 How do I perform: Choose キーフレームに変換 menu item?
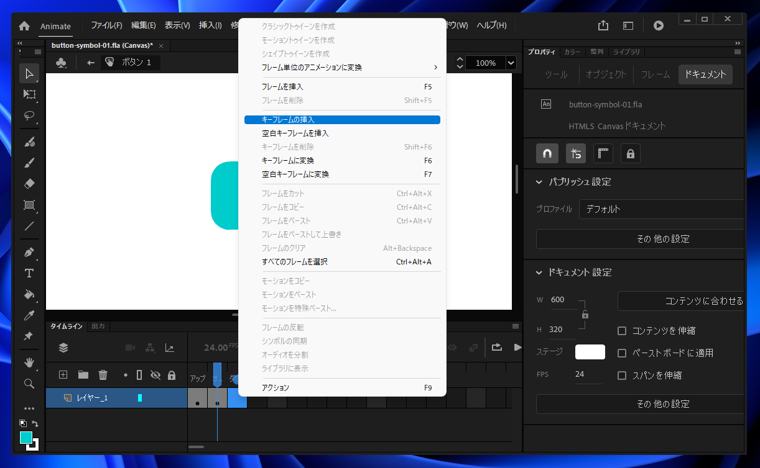[x=342, y=160]
